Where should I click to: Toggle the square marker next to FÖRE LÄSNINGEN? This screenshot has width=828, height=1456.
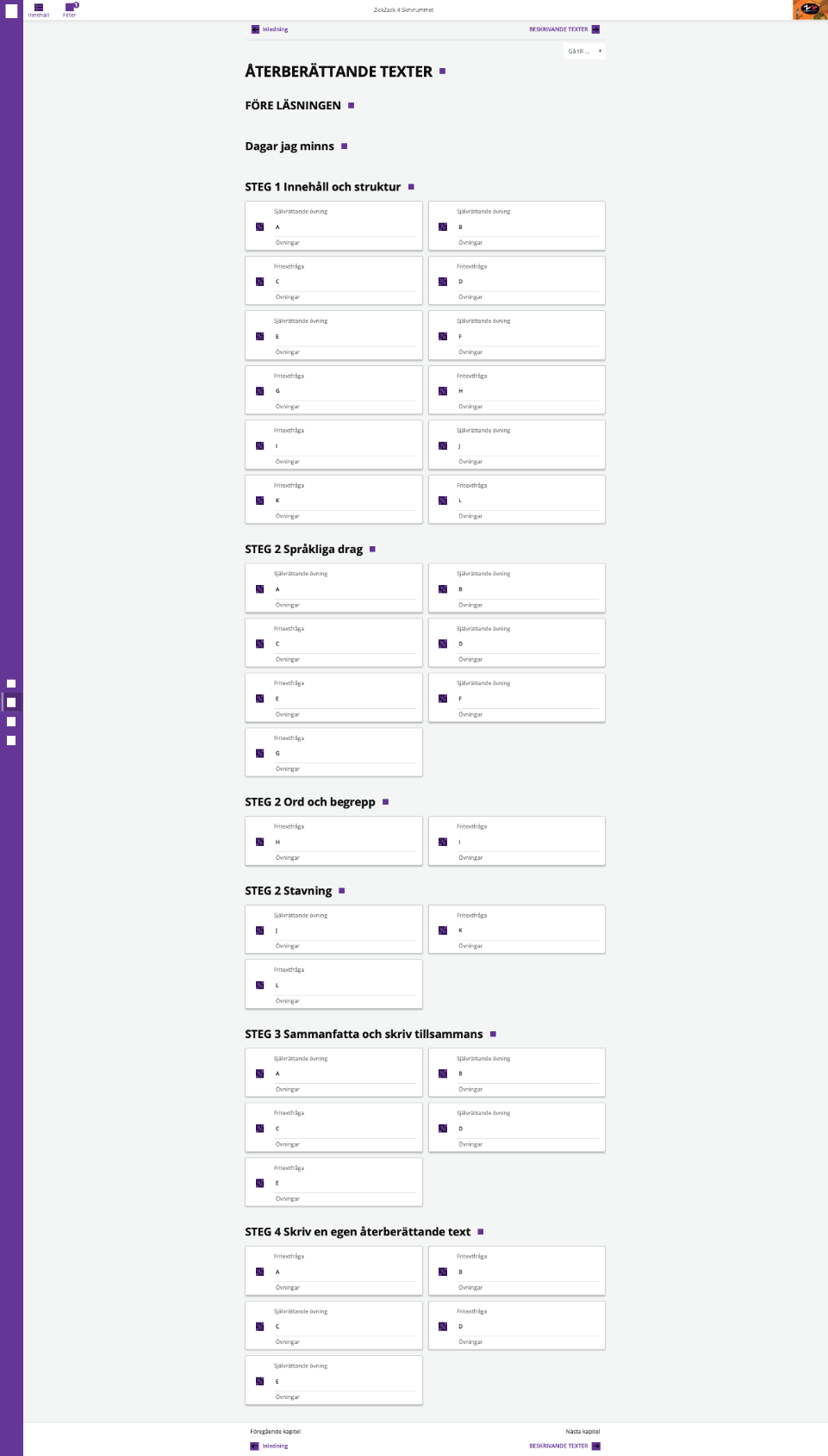pos(351,105)
